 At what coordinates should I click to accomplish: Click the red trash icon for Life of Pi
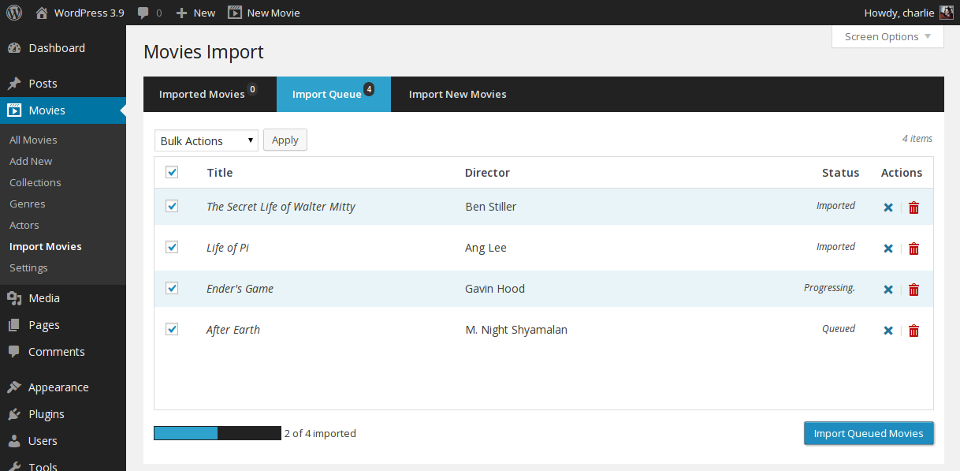click(x=913, y=249)
